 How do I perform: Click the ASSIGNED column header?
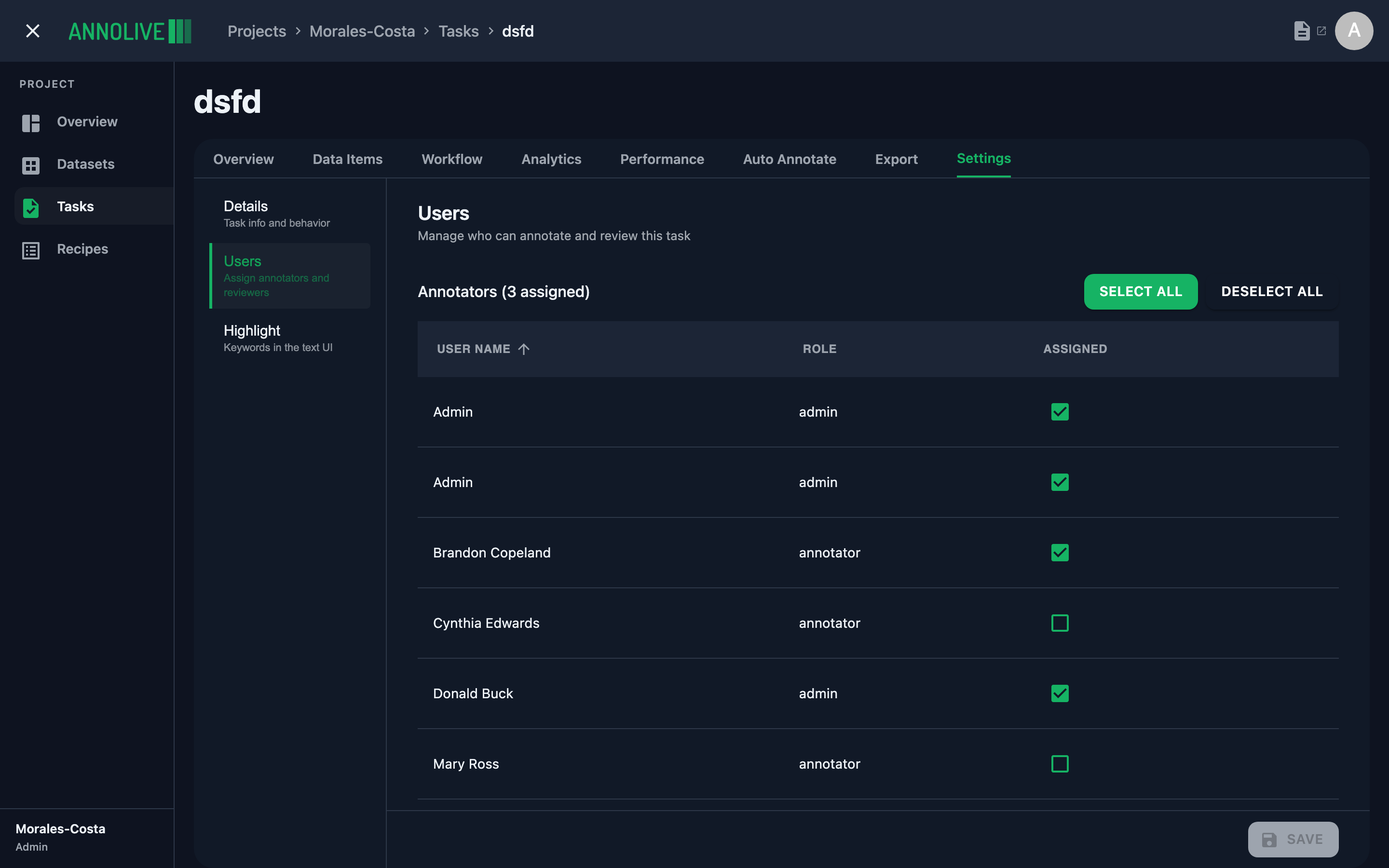pyautogui.click(x=1075, y=349)
